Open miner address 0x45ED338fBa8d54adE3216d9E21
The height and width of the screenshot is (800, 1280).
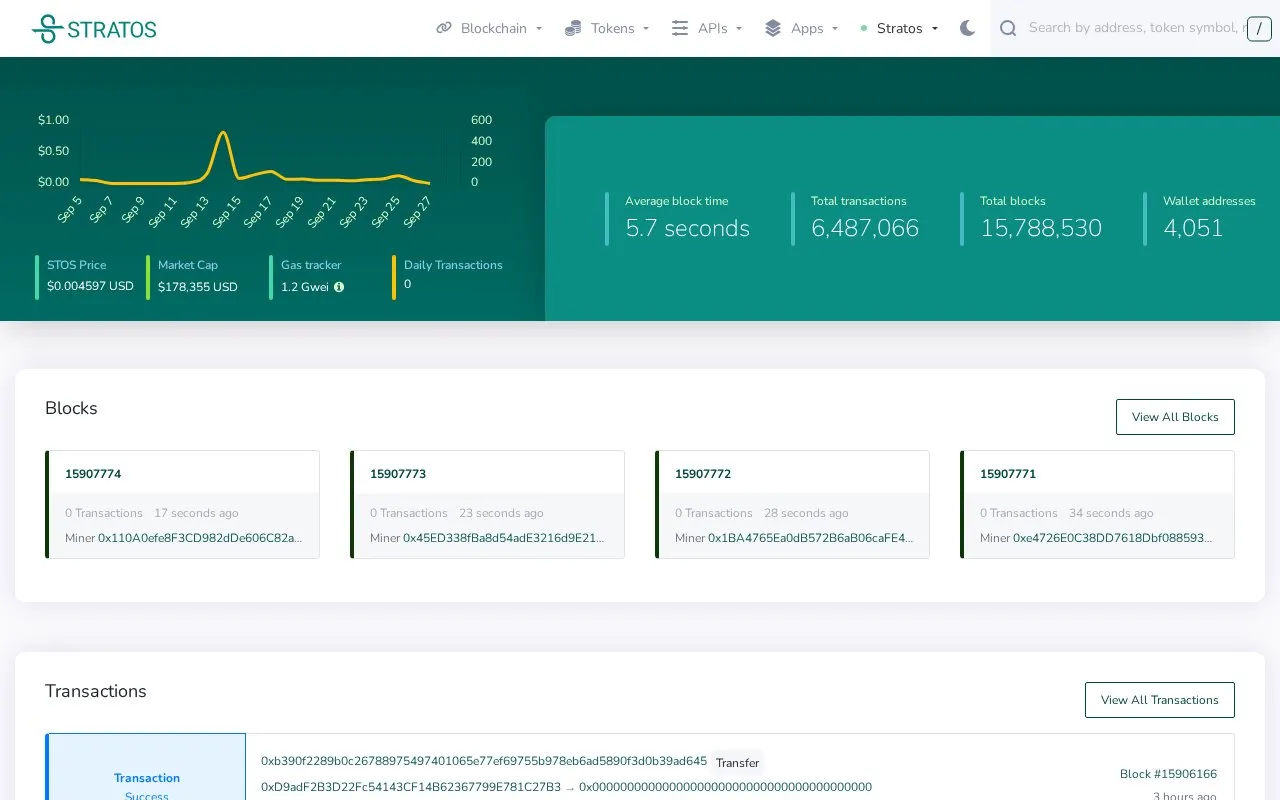[x=505, y=538]
